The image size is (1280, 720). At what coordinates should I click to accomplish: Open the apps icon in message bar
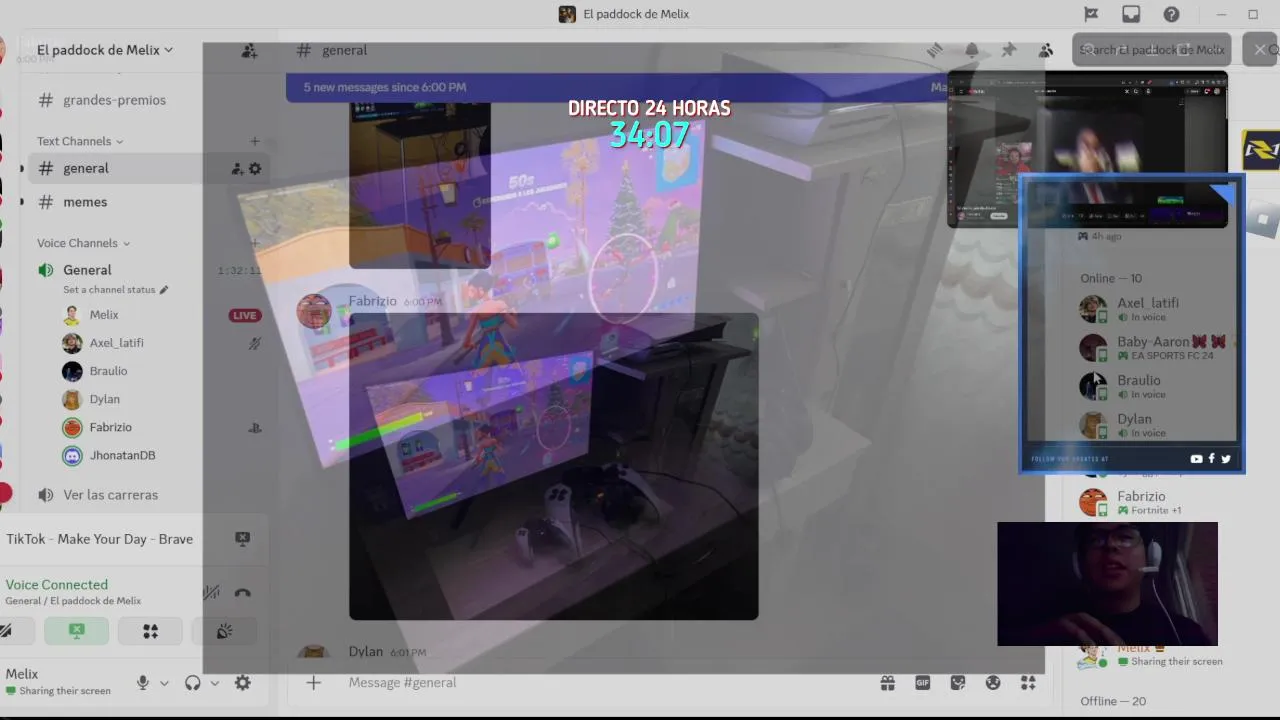pos(1028,683)
